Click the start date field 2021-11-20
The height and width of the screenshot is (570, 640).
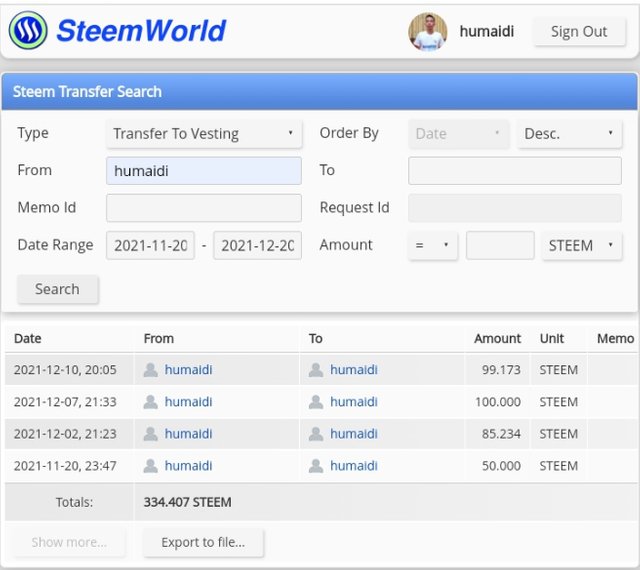(x=150, y=245)
